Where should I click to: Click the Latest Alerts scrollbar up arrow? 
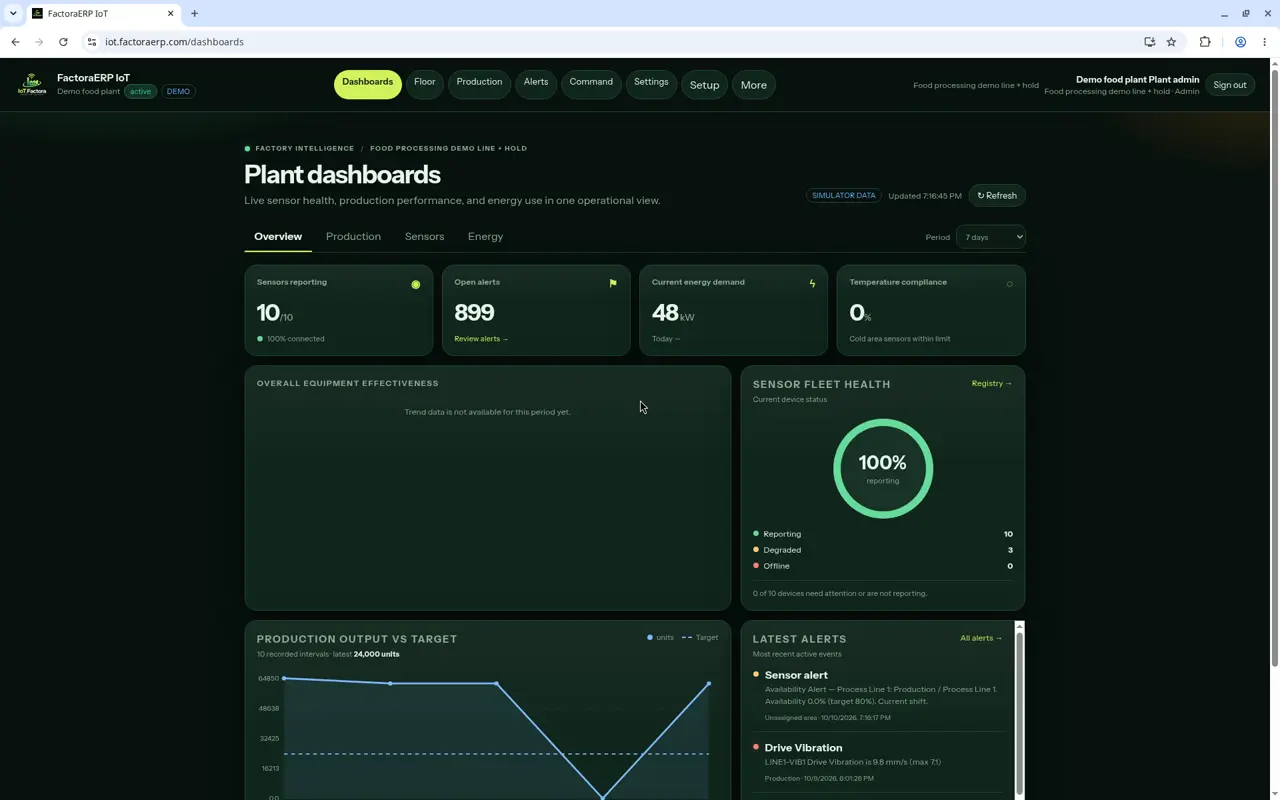point(1020,626)
